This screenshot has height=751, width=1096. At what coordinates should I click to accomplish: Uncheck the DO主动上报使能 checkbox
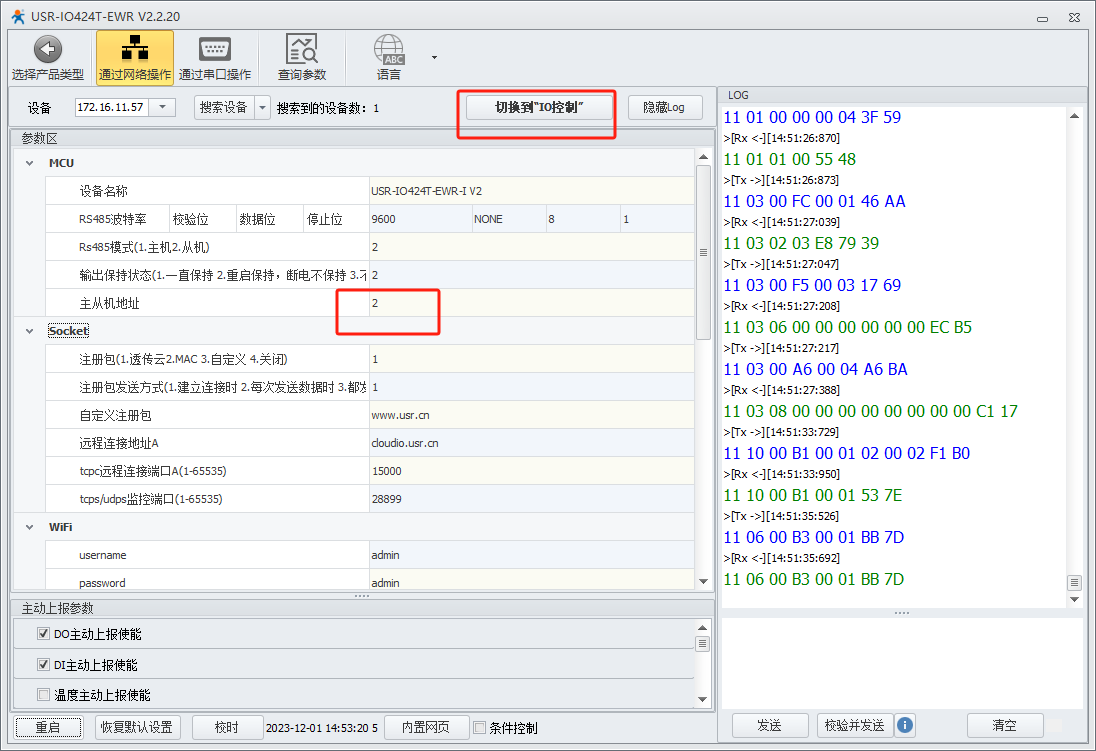(x=43, y=634)
